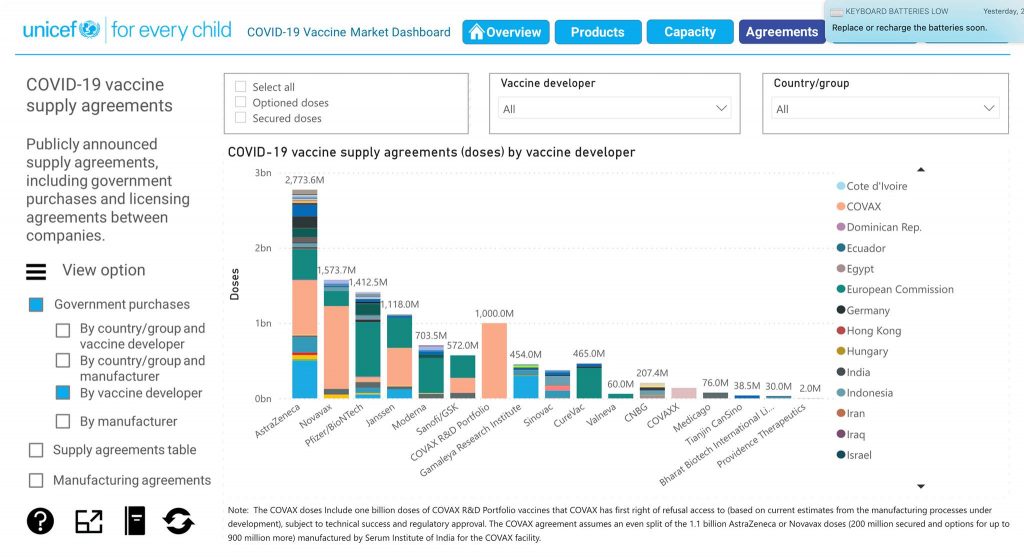
Task: Select the CureVac bar in chart
Action: click(x=589, y=381)
